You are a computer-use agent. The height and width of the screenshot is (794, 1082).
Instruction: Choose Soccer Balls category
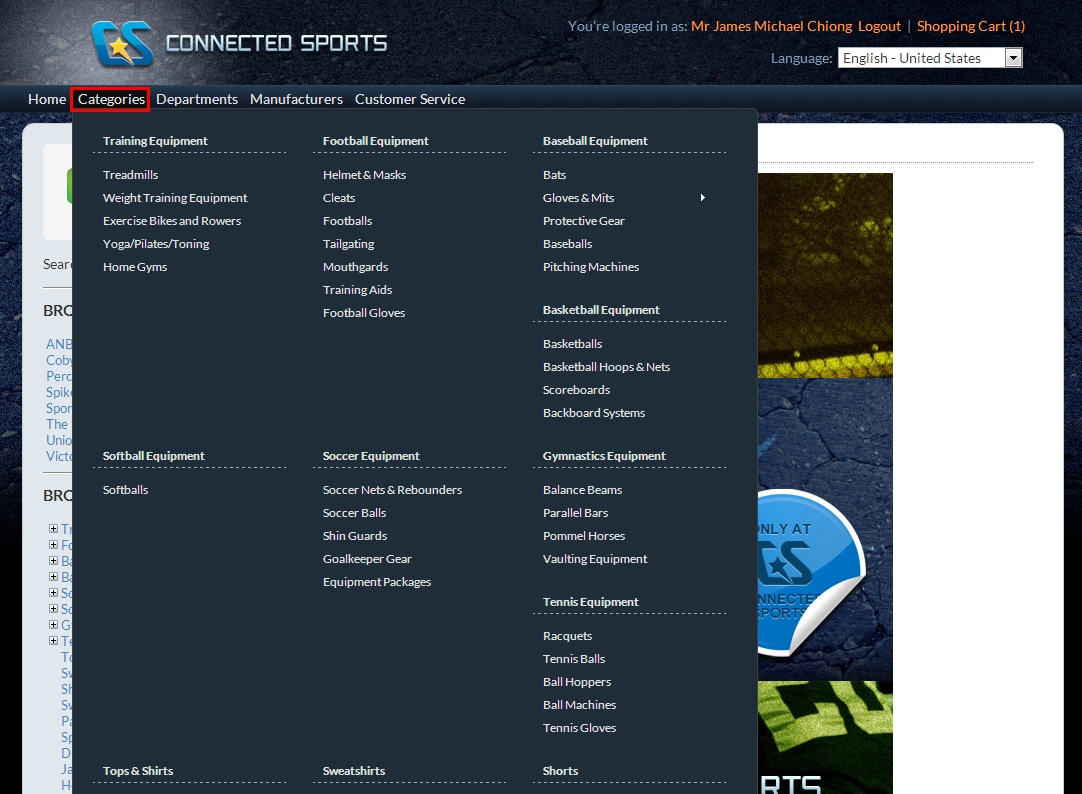click(x=354, y=513)
